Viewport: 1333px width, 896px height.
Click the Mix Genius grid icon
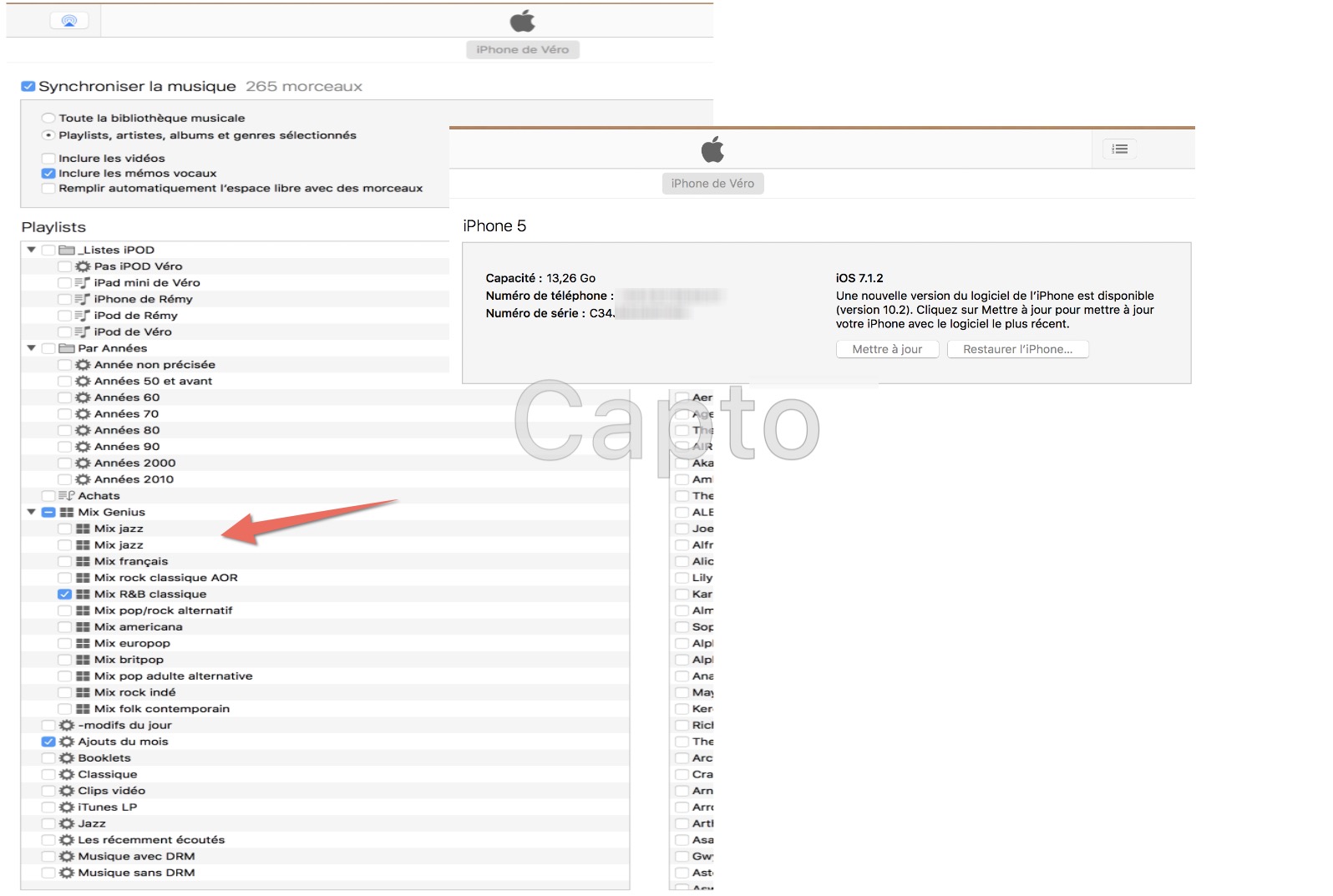tap(67, 512)
